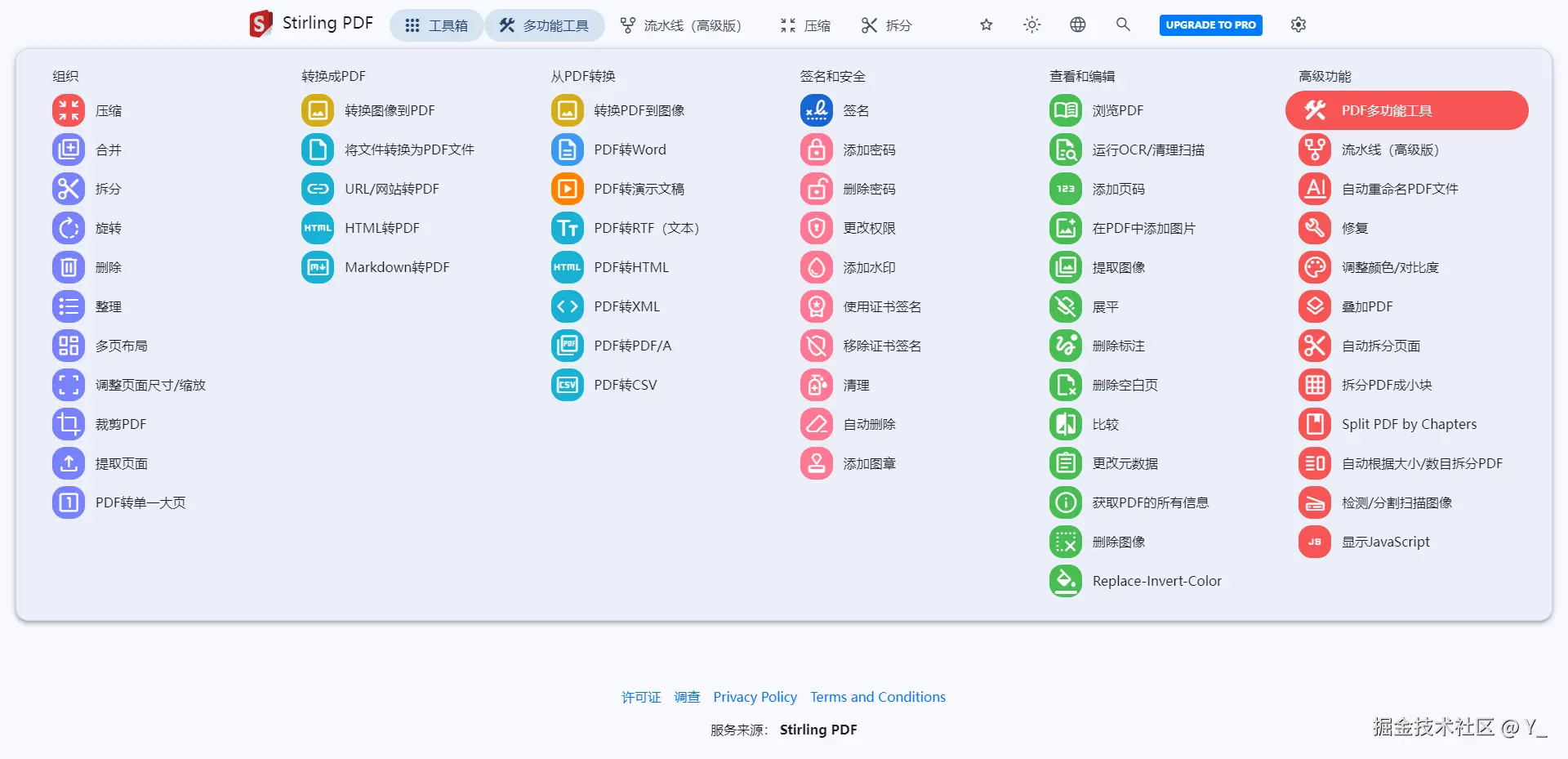Click the 调整页面尺寸/缩放 menu entry
Image resolution: width=1568 pixels, height=759 pixels.
[129, 385]
